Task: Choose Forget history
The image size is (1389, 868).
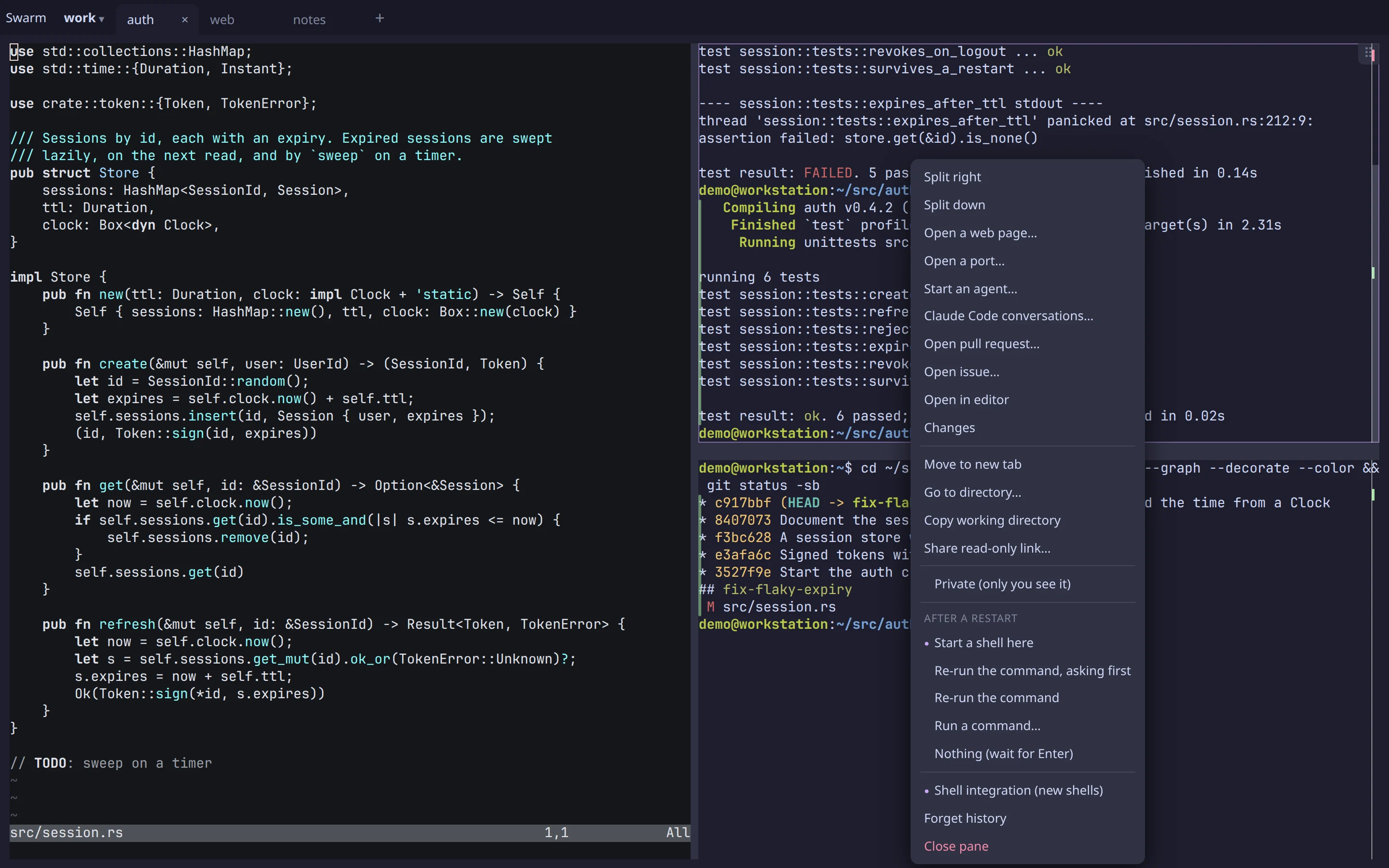Action: coord(1027,819)
